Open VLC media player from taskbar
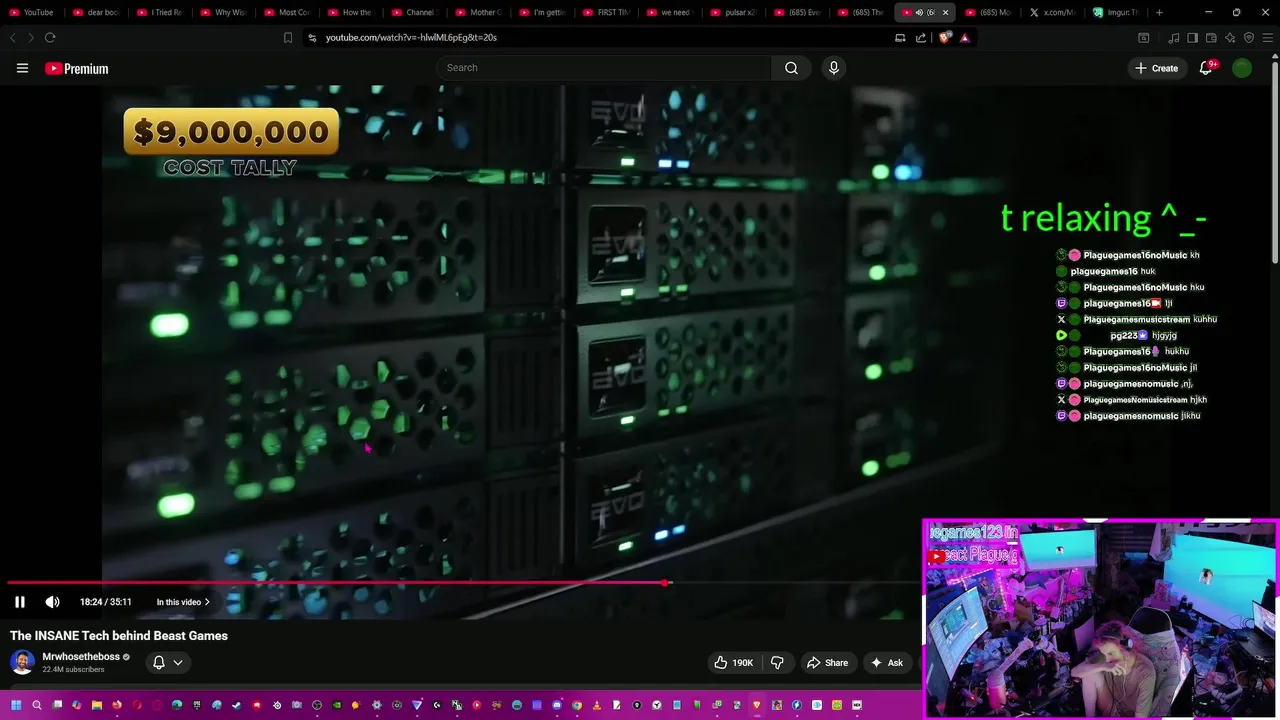The image size is (1280, 720). click(597, 705)
